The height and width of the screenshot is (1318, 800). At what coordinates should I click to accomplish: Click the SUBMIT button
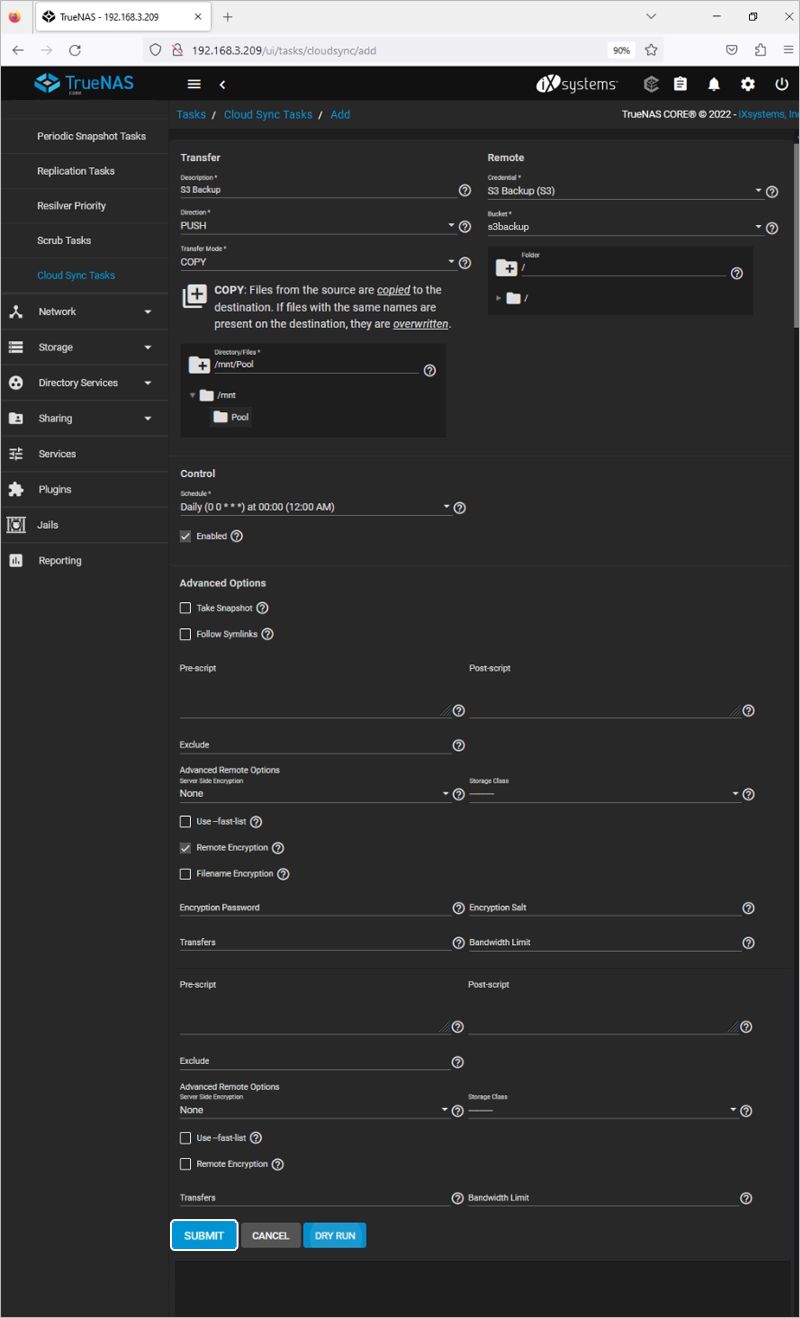pyautogui.click(x=204, y=1236)
